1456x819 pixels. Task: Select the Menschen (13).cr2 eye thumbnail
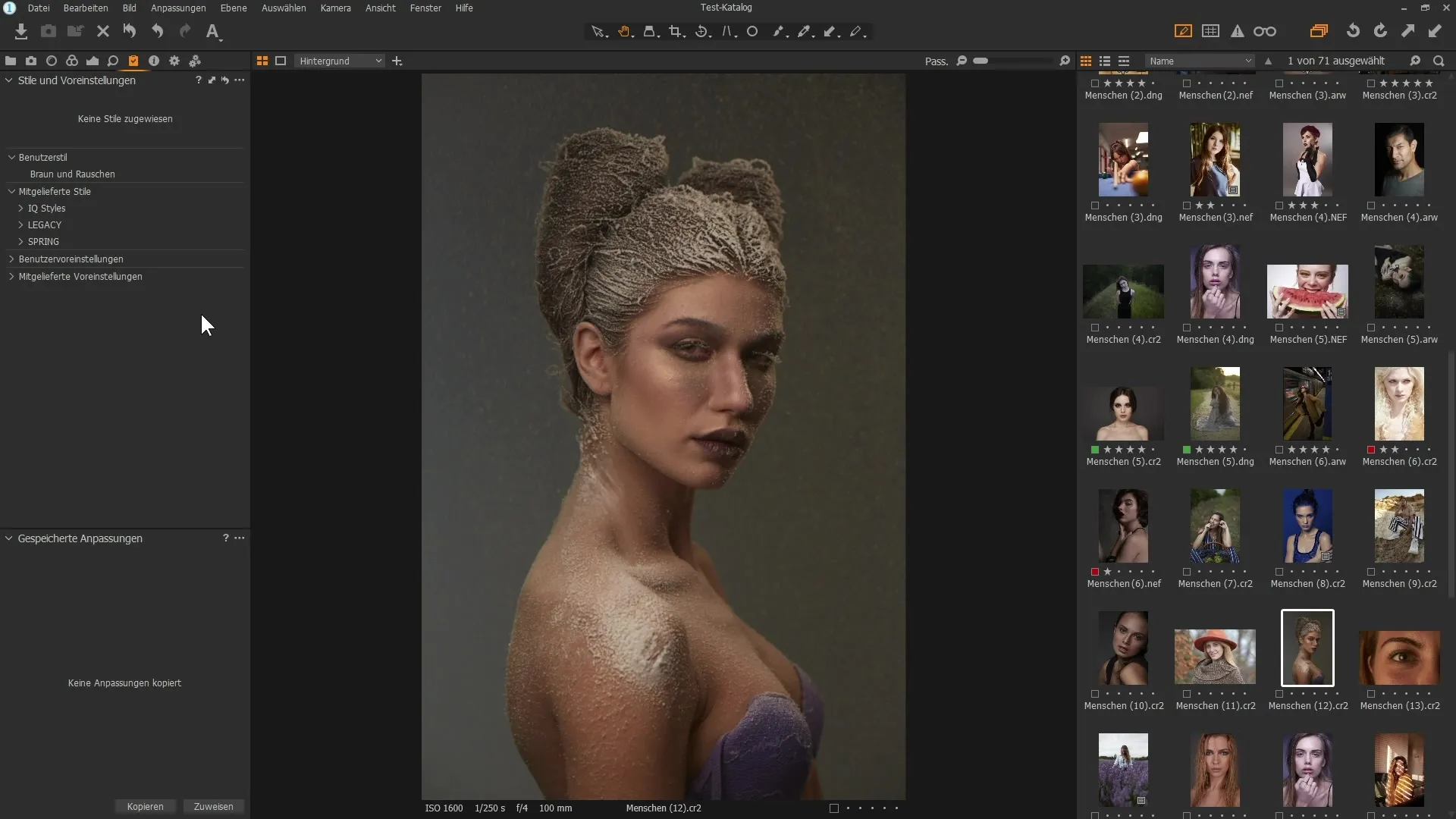click(x=1399, y=657)
